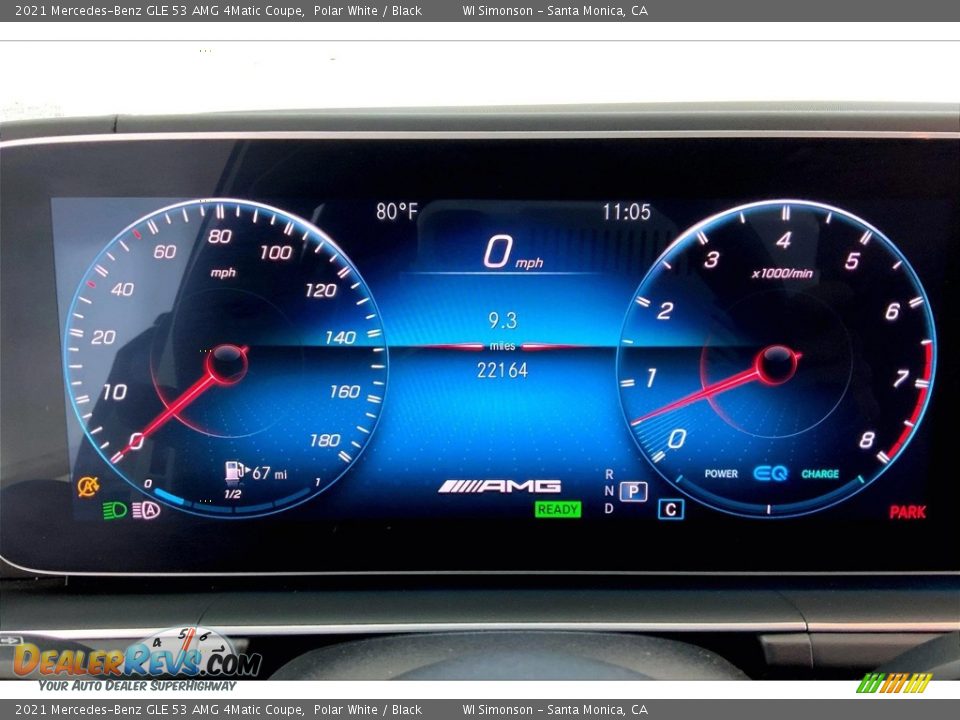
Task: Tap the 2 mark on tachometer
Action: (666, 310)
